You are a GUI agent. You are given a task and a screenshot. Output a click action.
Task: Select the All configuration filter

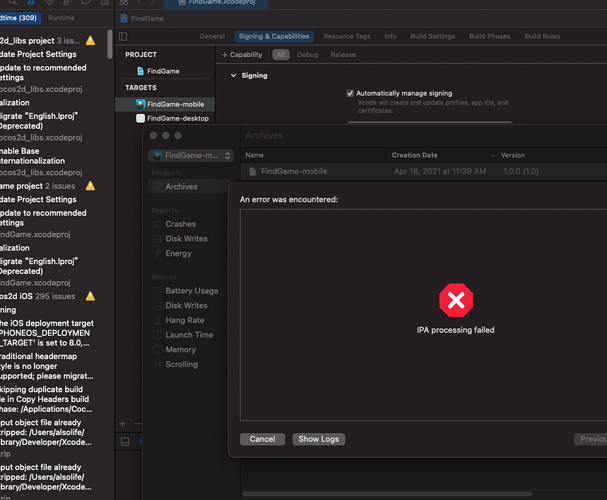(281, 55)
